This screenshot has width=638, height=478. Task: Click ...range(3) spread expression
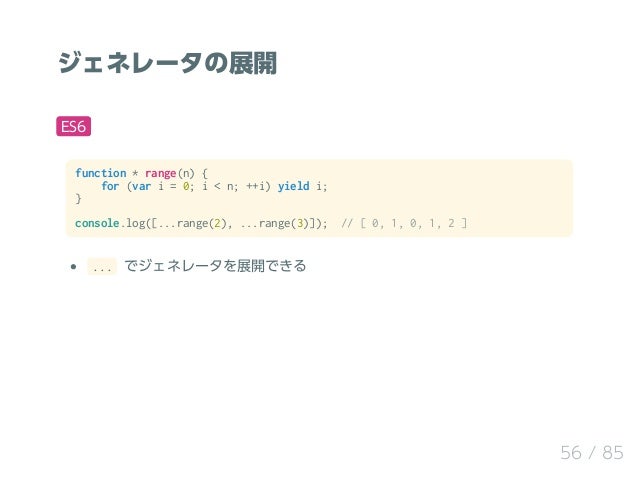[x=275, y=223]
